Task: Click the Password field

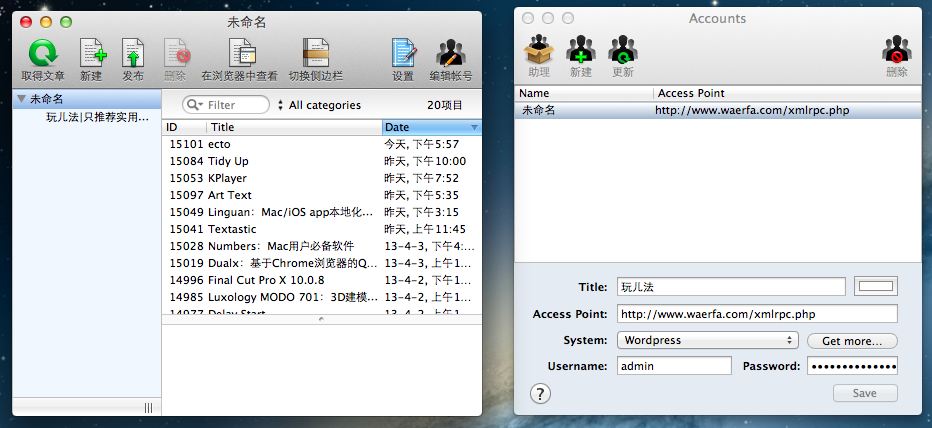Action: (x=852, y=366)
